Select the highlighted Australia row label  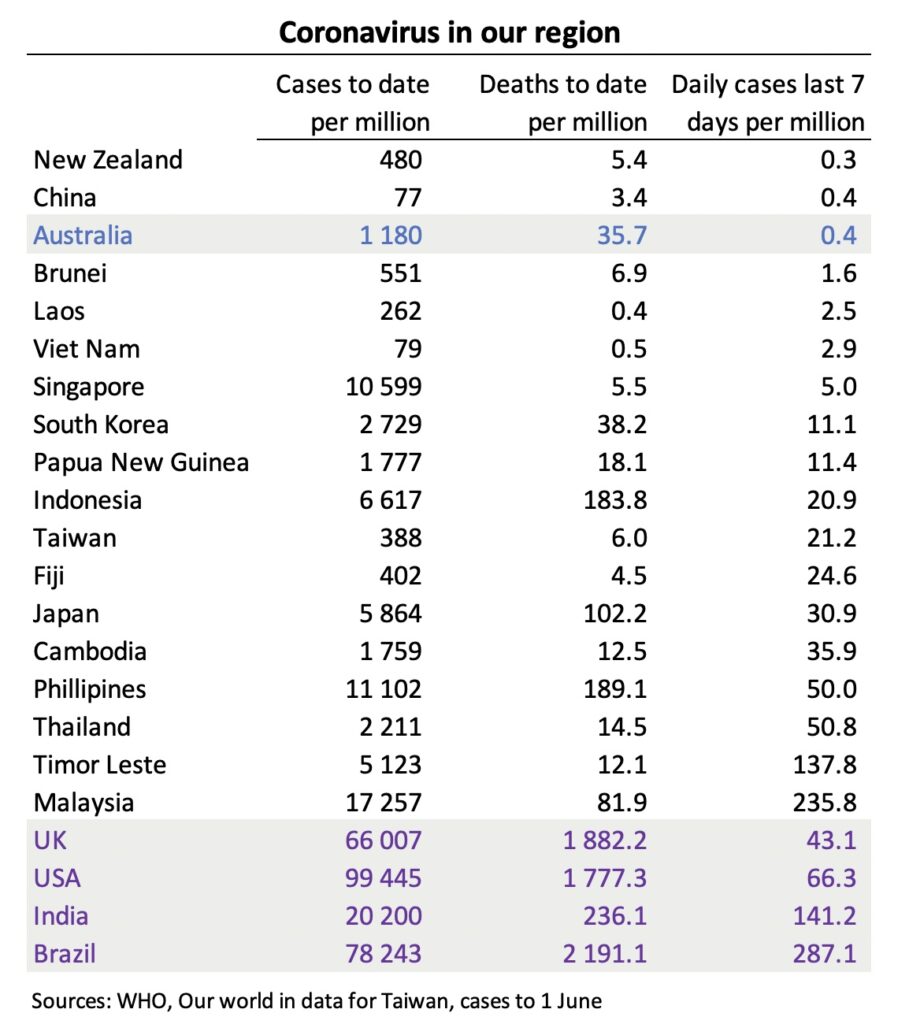tap(83, 236)
